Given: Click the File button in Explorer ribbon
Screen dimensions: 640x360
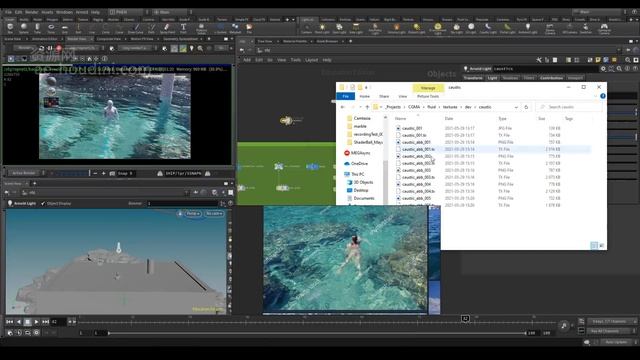Looking at the screenshot, I should coord(346,96).
